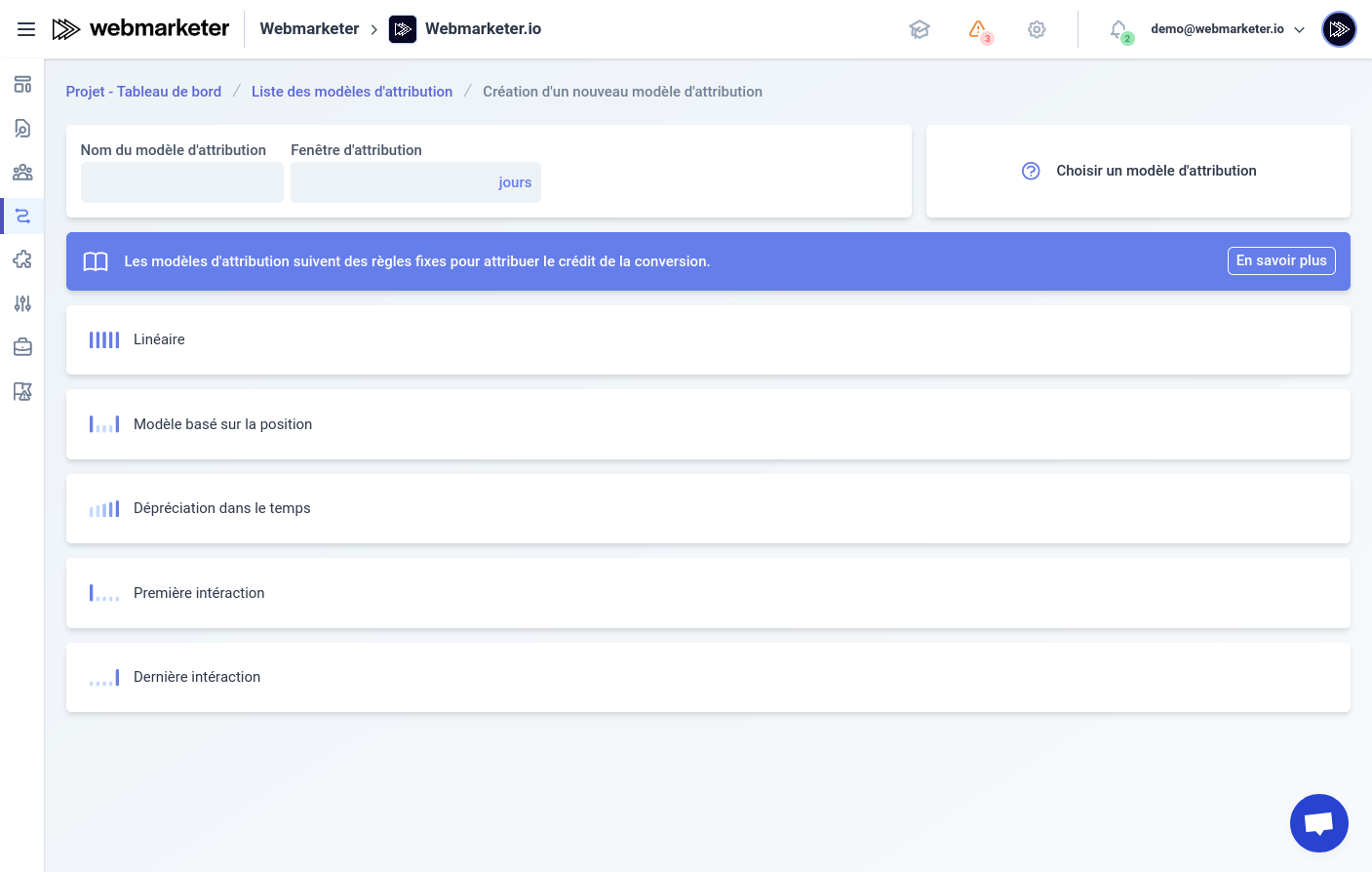Select the Dernière intéraction model
The height and width of the screenshot is (872, 1372).
click(708, 677)
